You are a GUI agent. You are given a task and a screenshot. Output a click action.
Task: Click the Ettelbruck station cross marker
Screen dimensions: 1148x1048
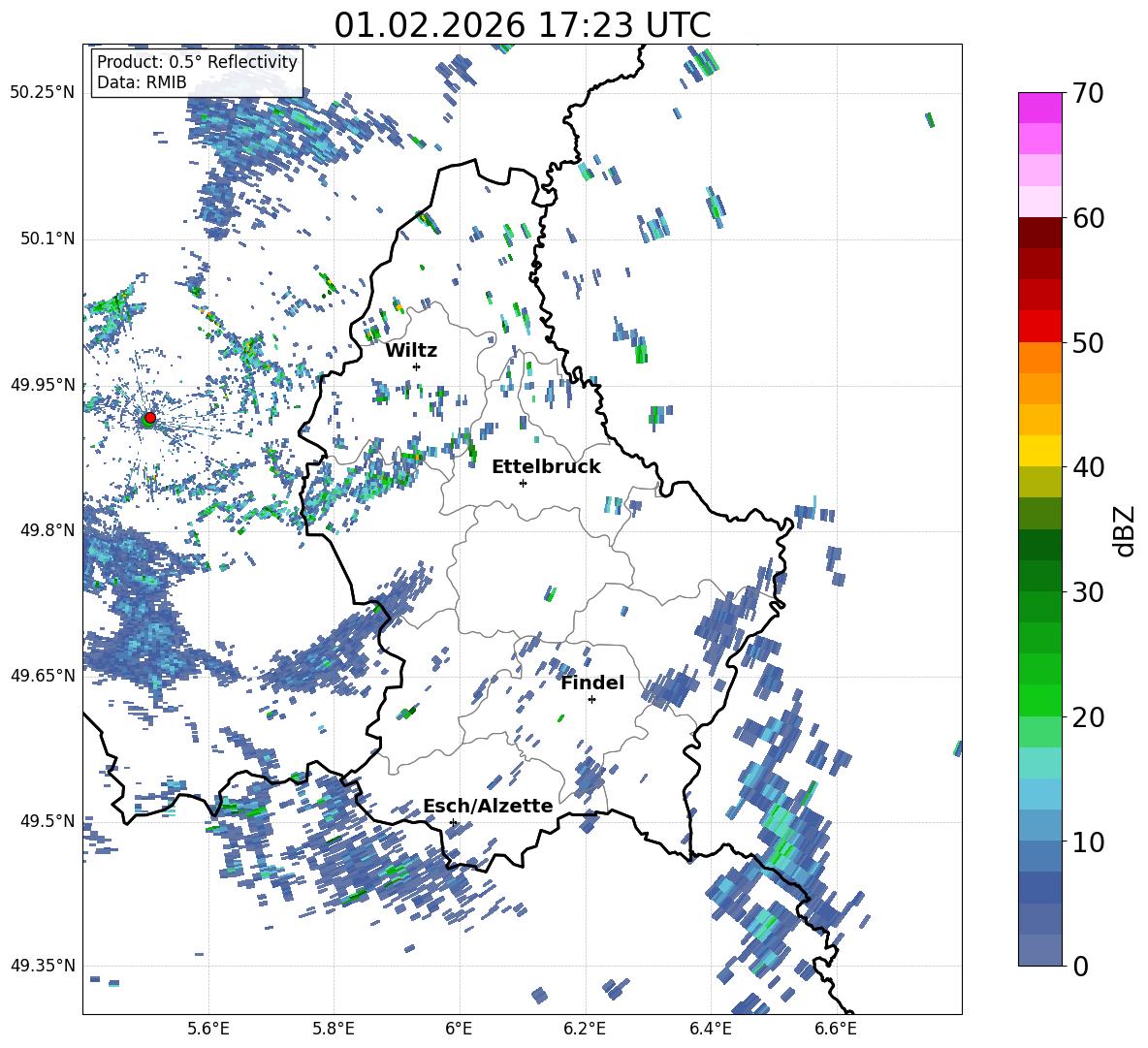tap(523, 483)
